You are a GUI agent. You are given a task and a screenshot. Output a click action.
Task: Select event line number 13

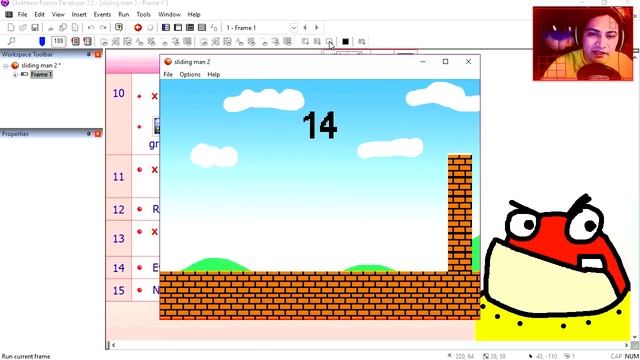coord(118,239)
